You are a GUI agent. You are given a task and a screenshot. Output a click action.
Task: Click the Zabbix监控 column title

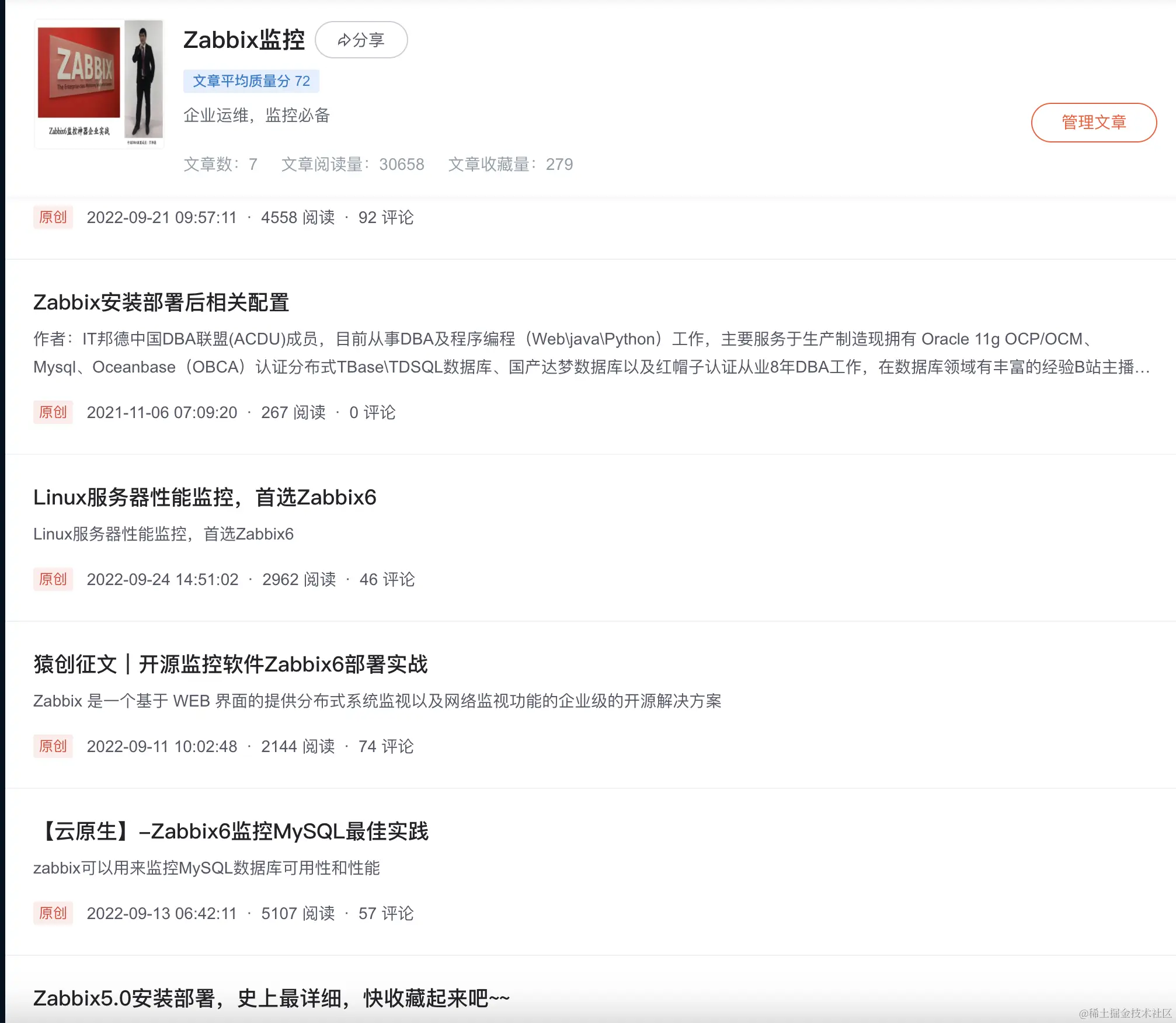pos(244,40)
